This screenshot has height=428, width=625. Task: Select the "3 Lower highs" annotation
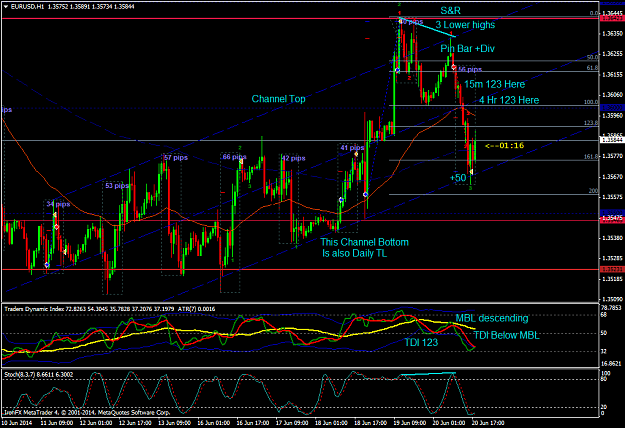pos(465,25)
